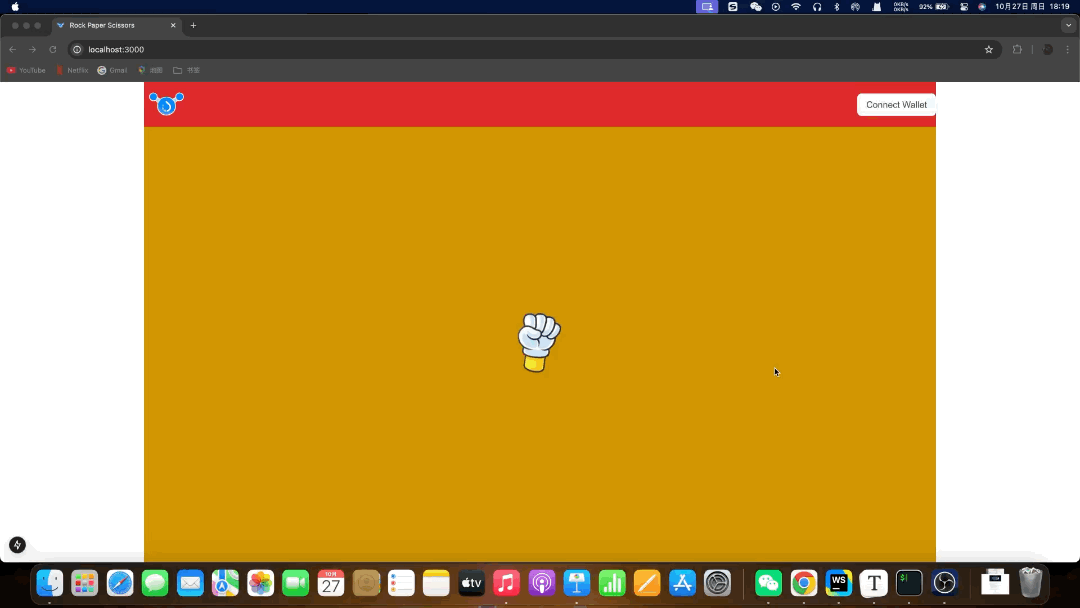Open Terminal from the dock
1080x608 pixels.
[909, 583]
